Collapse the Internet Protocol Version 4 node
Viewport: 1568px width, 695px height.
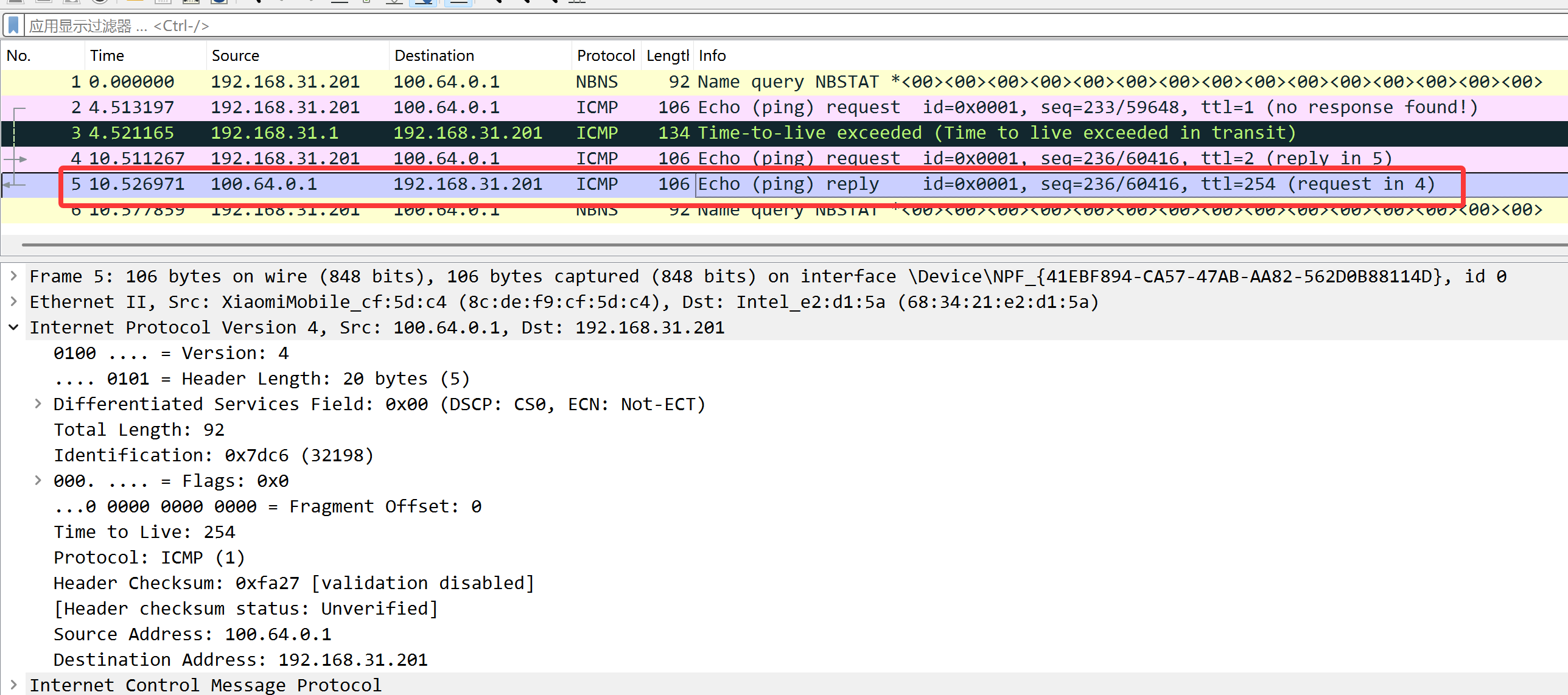pos(13,327)
